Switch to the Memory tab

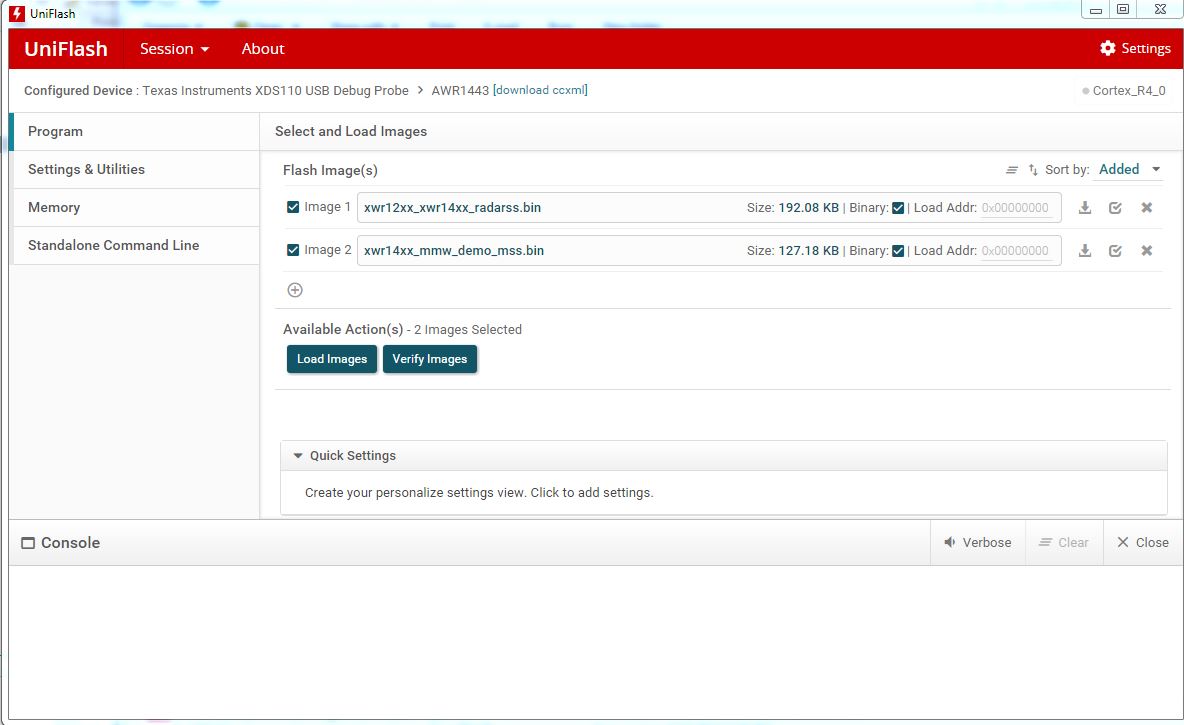[136, 207]
